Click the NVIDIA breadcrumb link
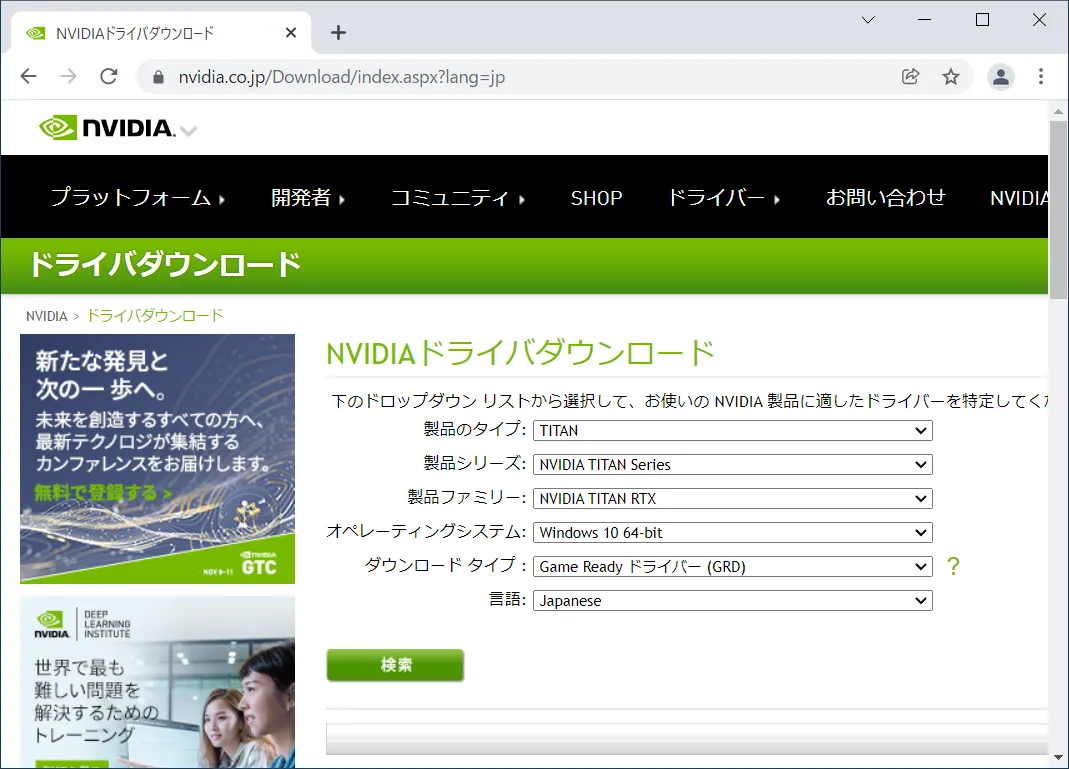The width and height of the screenshot is (1069, 769). click(46, 316)
